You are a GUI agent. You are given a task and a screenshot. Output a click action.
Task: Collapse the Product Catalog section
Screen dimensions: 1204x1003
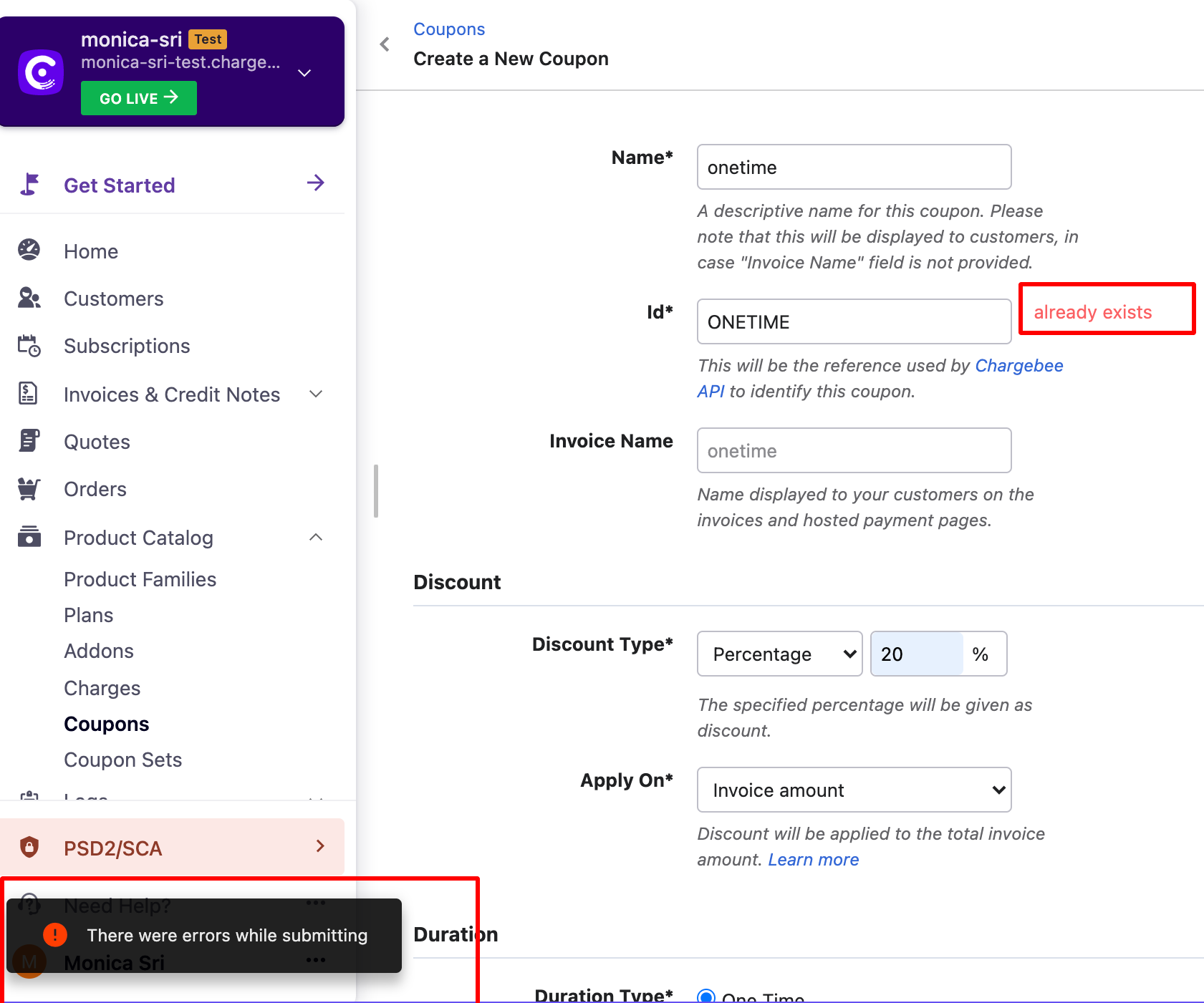click(315, 537)
